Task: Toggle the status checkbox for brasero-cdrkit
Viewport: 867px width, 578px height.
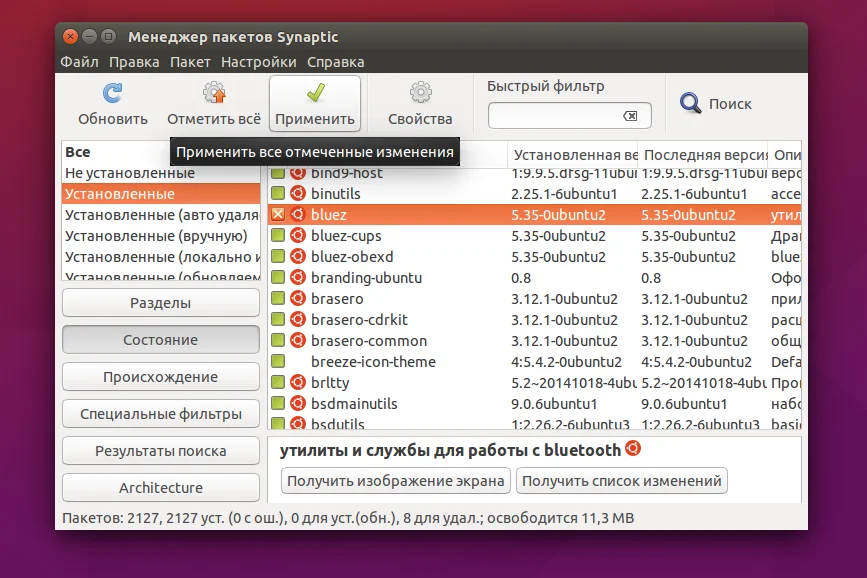Action: (278, 319)
